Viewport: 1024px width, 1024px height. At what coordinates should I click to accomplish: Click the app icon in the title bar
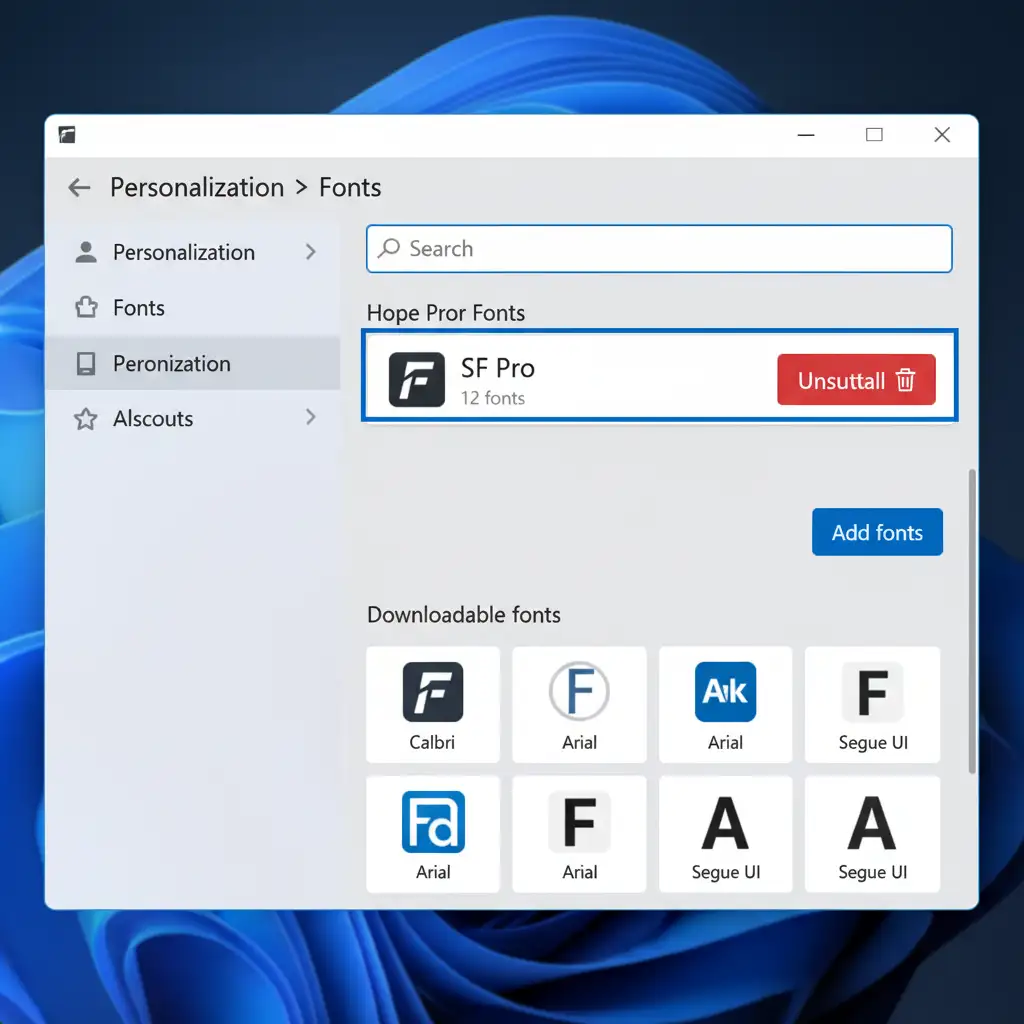coord(67,135)
